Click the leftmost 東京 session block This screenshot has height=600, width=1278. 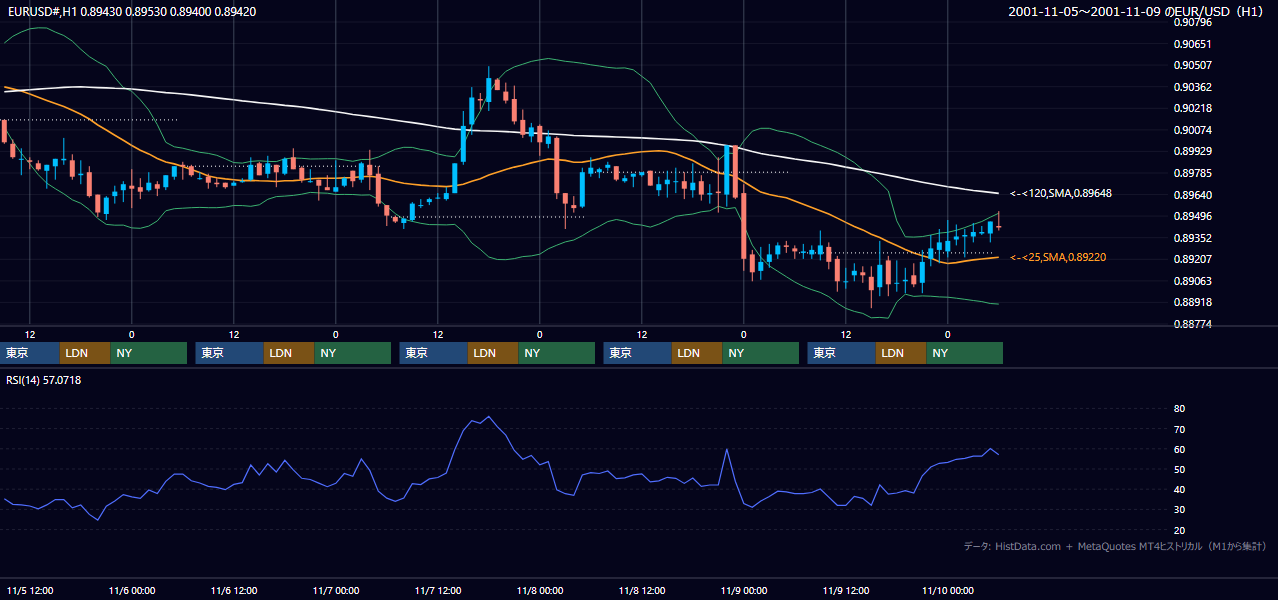30,353
